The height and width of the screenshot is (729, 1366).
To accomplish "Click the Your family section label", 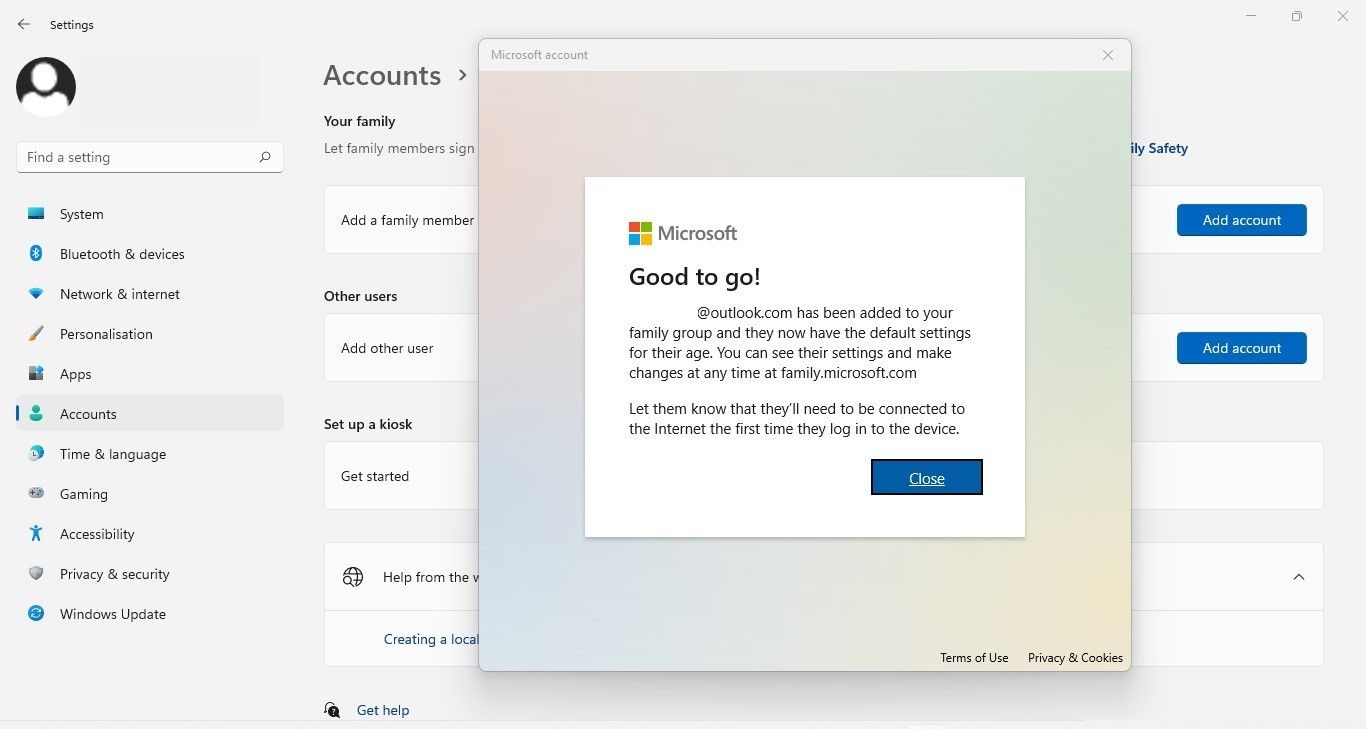I will [x=360, y=121].
